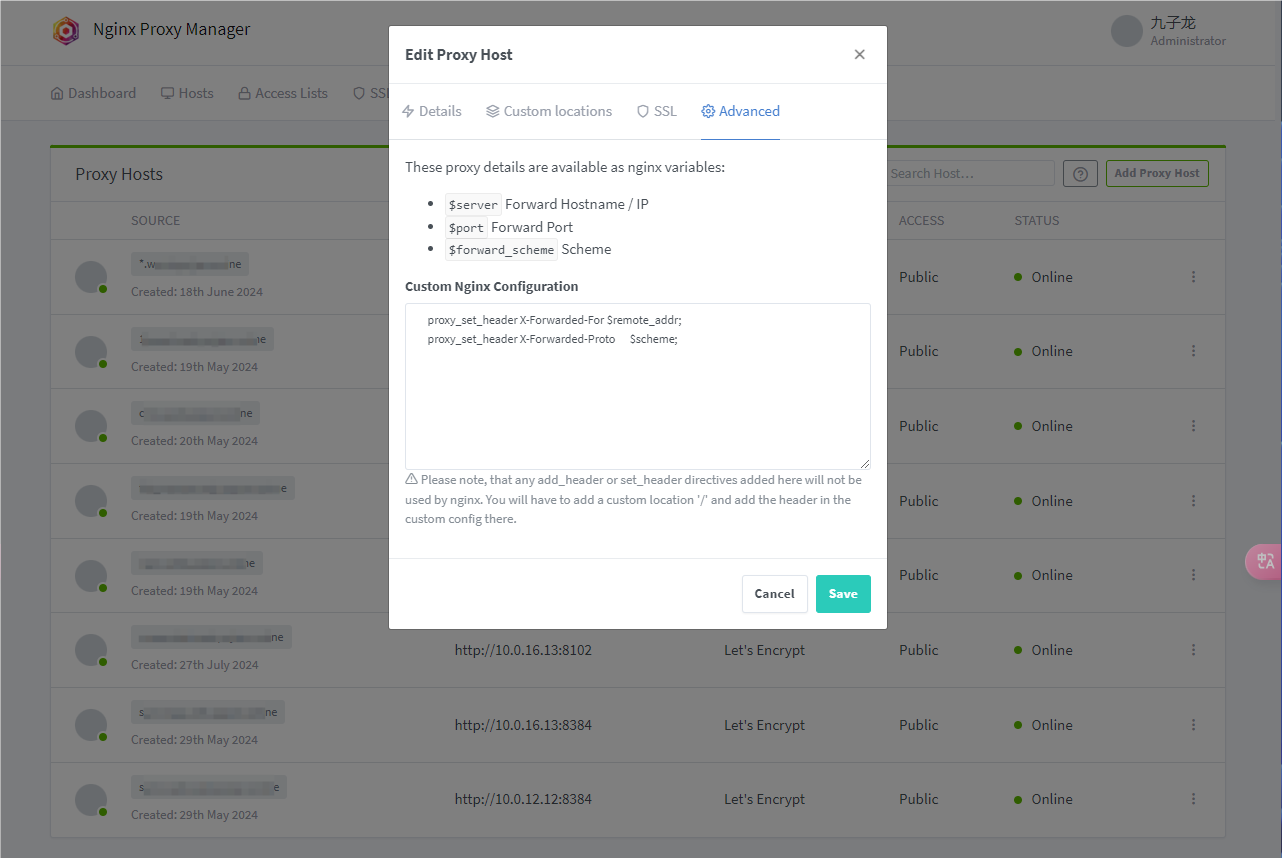The width and height of the screenshot is (1282, 858).
Task: Click the Advanced tab gear icon
Action: 708,111
